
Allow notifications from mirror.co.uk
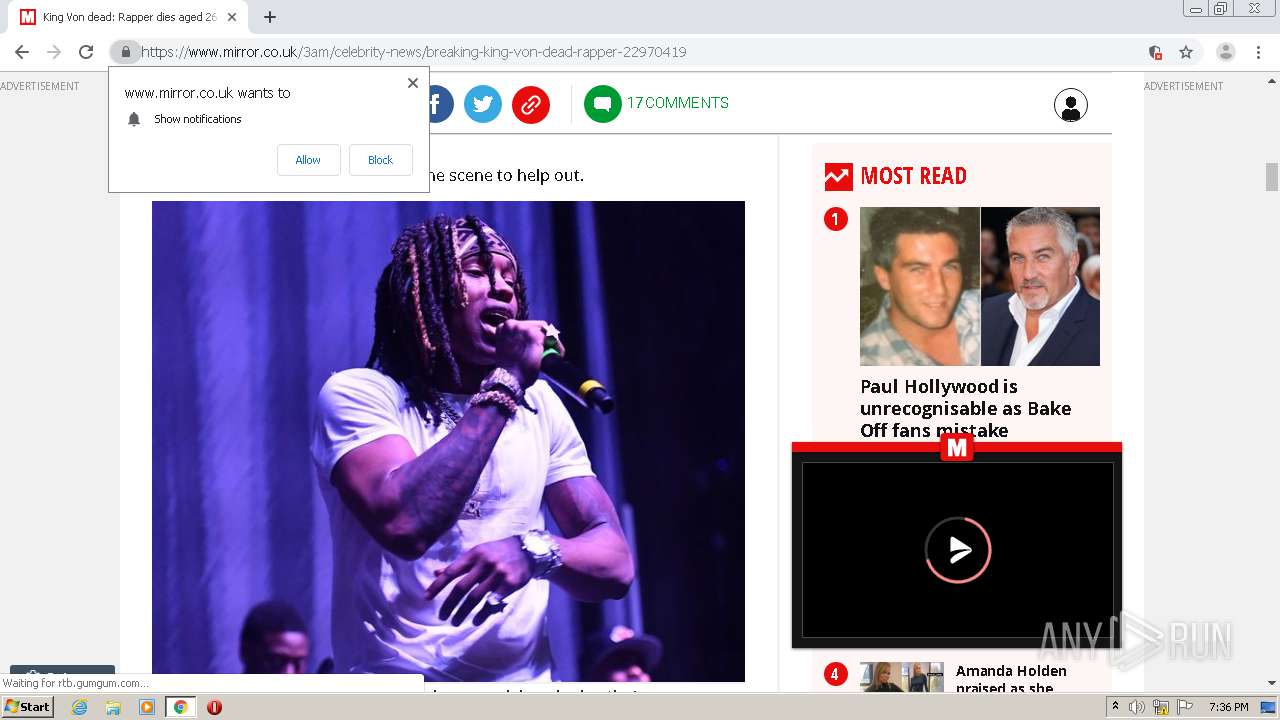pyautogui.click(x=308, y=160)
